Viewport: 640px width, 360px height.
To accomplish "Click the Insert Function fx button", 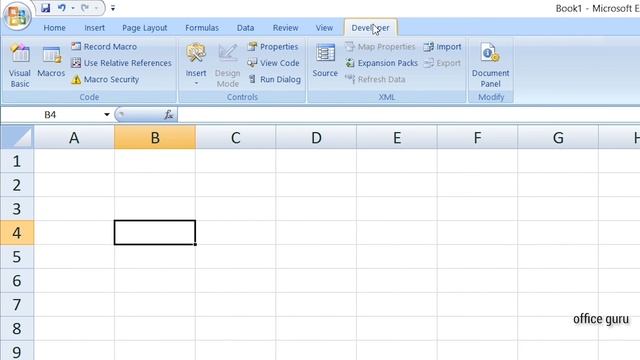I will pyautogui.click(x=169, y=115).
